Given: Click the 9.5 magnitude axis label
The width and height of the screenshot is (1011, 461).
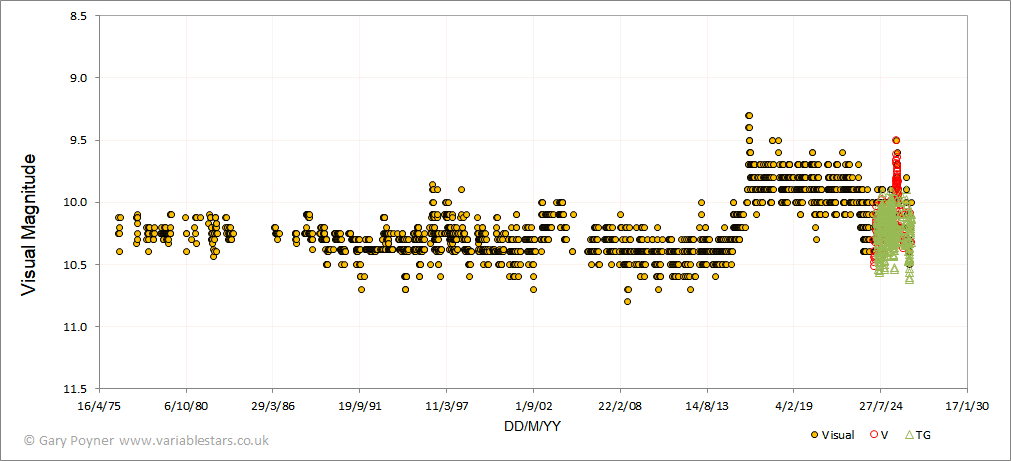Looking at the screenshot, I should click(x=77, y=140).
